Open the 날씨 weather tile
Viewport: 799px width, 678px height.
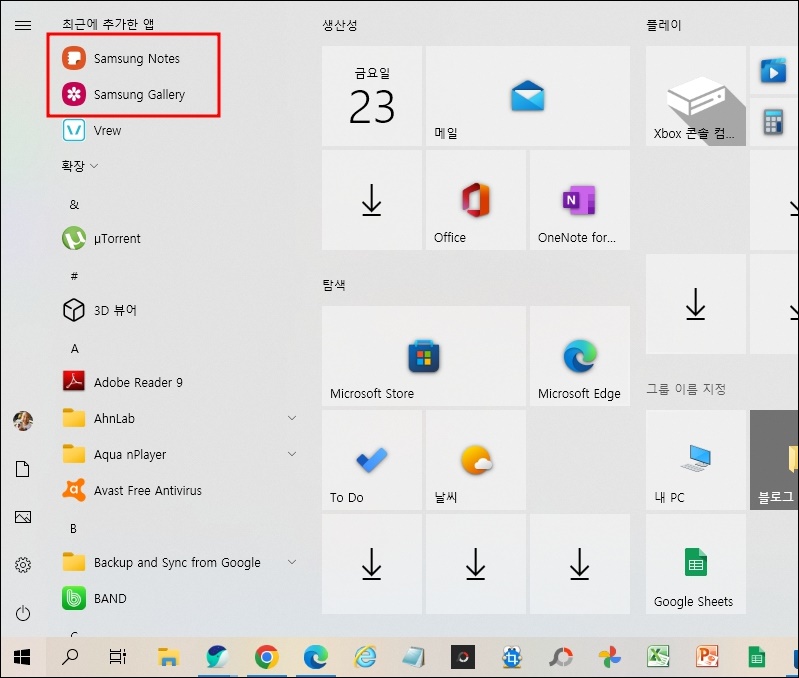coord(476,459)
